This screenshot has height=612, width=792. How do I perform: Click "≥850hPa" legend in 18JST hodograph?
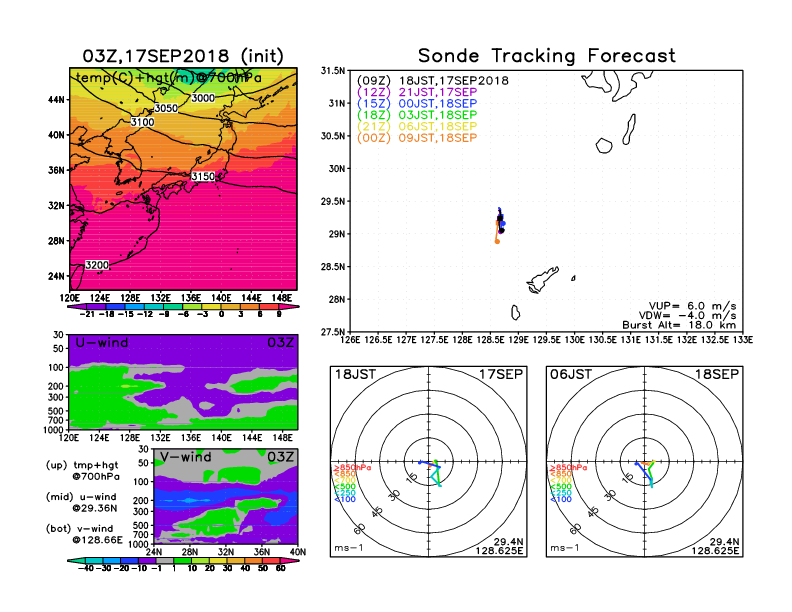(352, 468)
